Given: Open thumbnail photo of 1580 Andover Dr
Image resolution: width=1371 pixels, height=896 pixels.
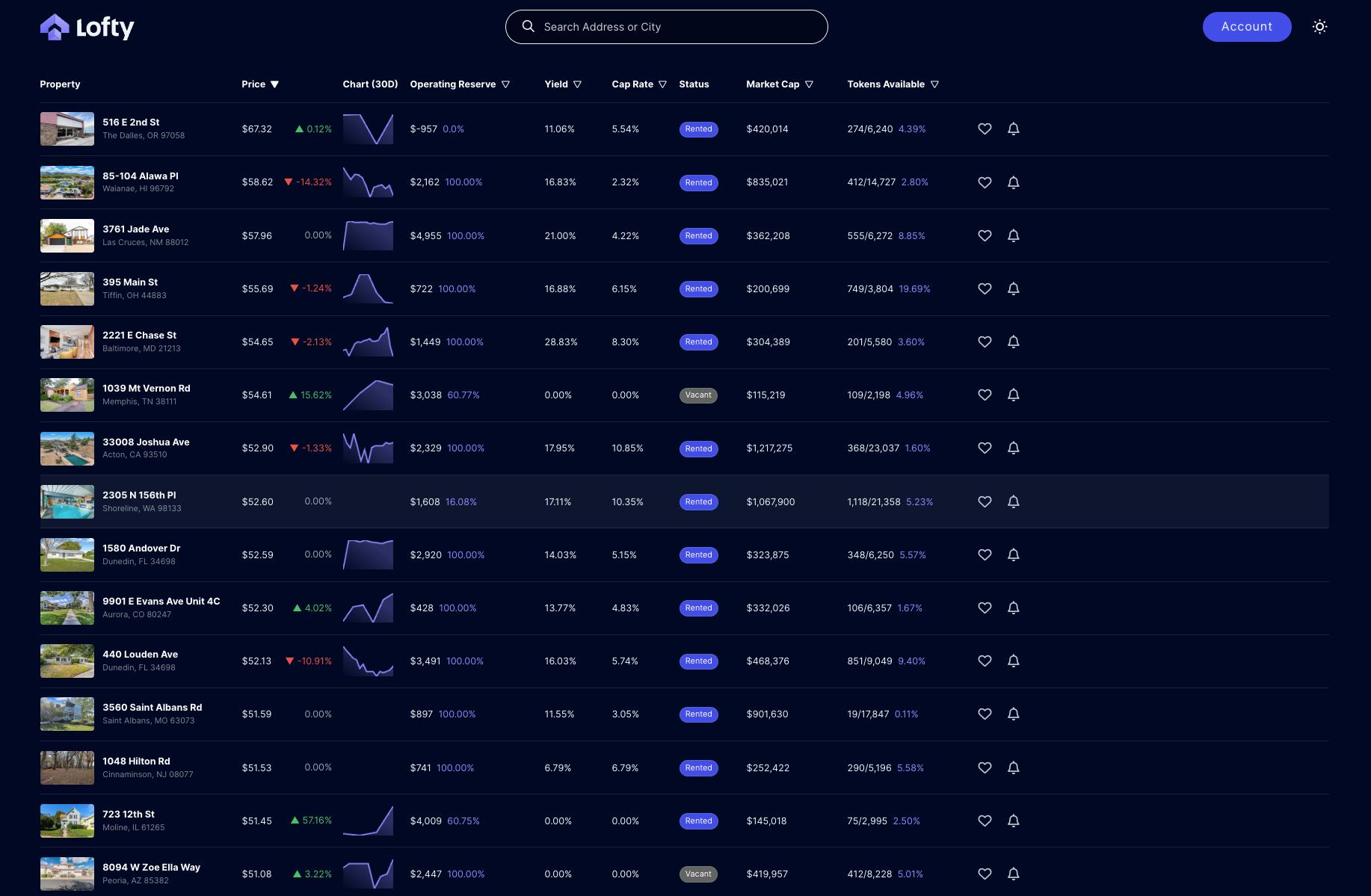Looking at the screenshot, I should click(x=67, y=554).
